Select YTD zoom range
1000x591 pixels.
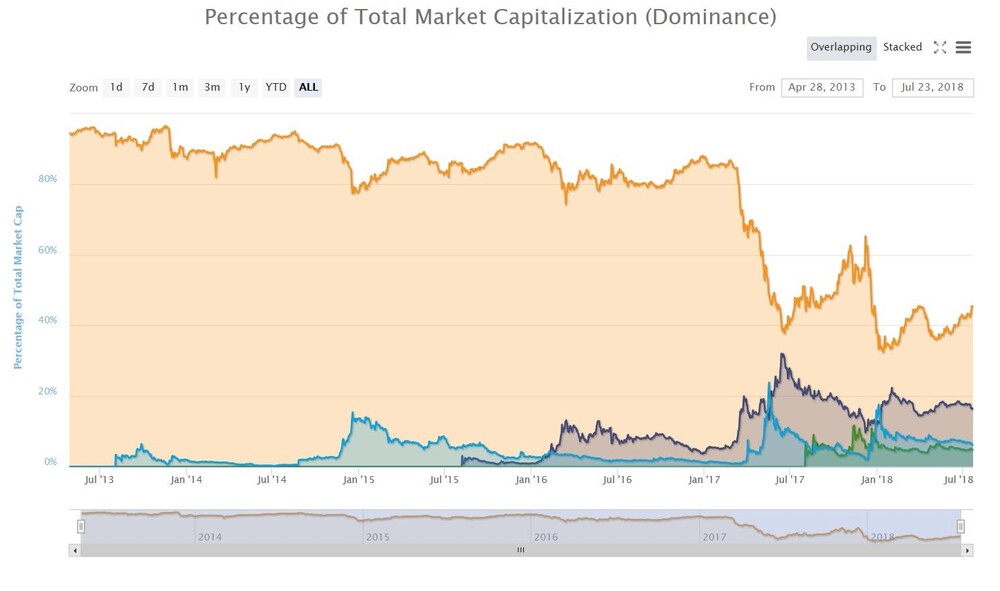coord(276,87)
